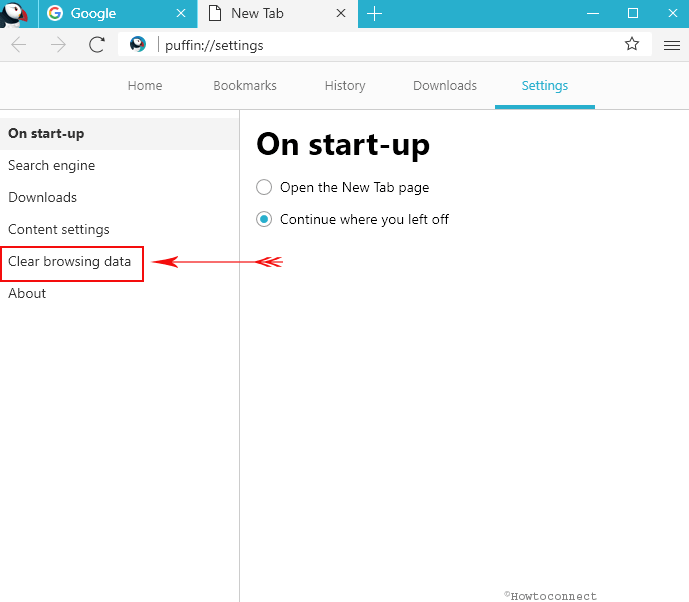Open On start-up in the sidebar
The width and height of the screenshot is (689, 602).
[x=120, y=134]
